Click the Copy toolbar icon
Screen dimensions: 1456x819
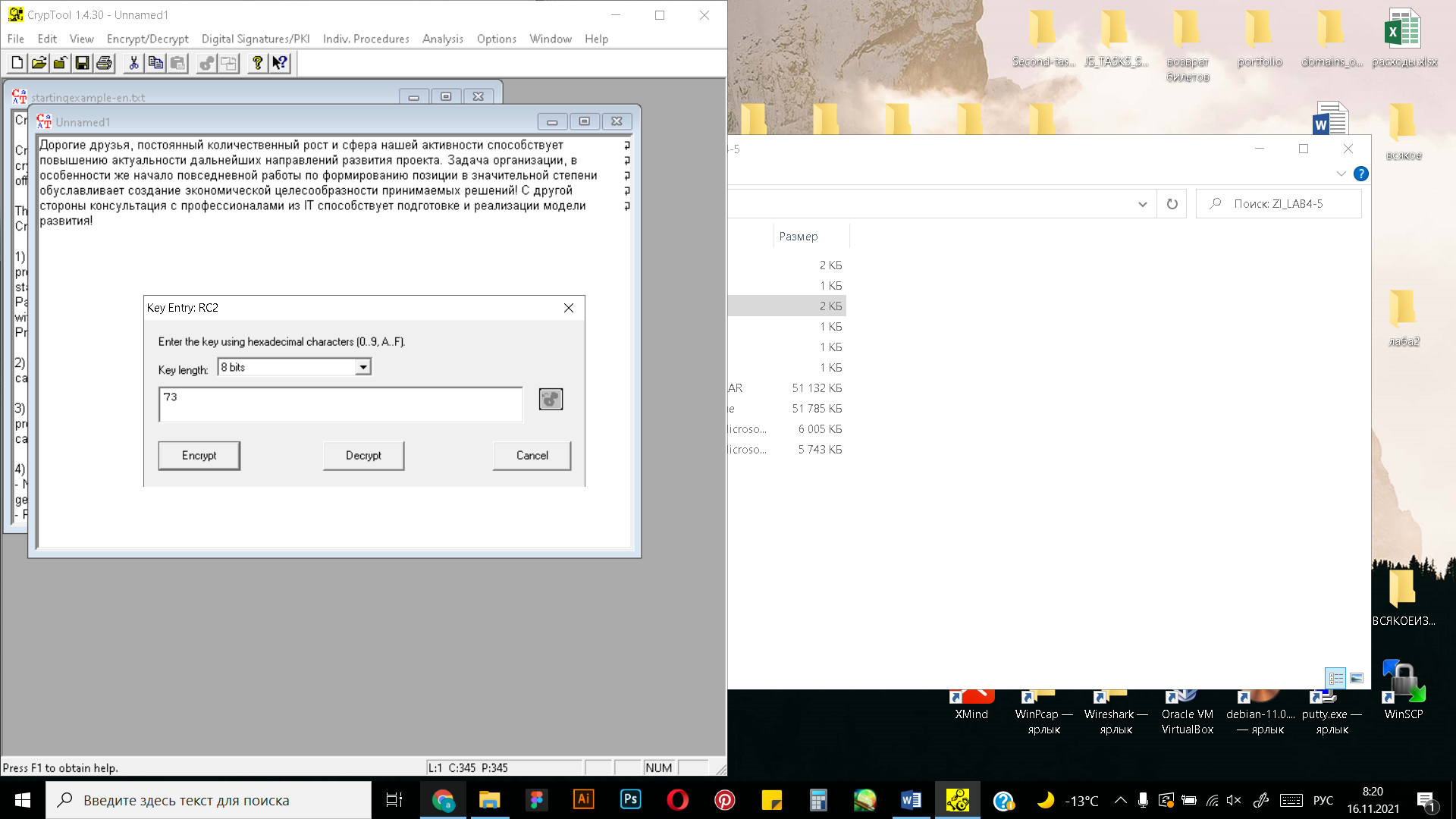pyautogui.click(x=155, y=63)
